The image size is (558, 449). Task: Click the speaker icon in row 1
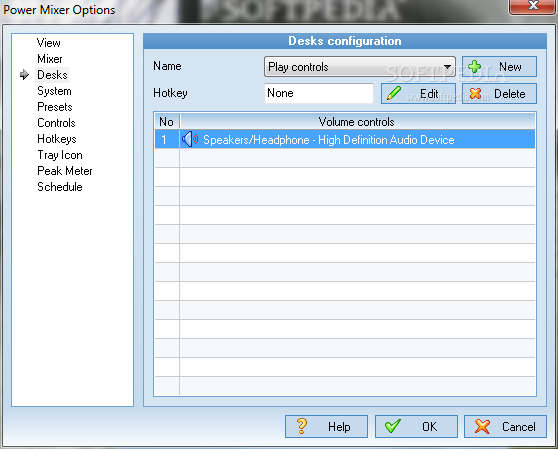tap(190, 139)
